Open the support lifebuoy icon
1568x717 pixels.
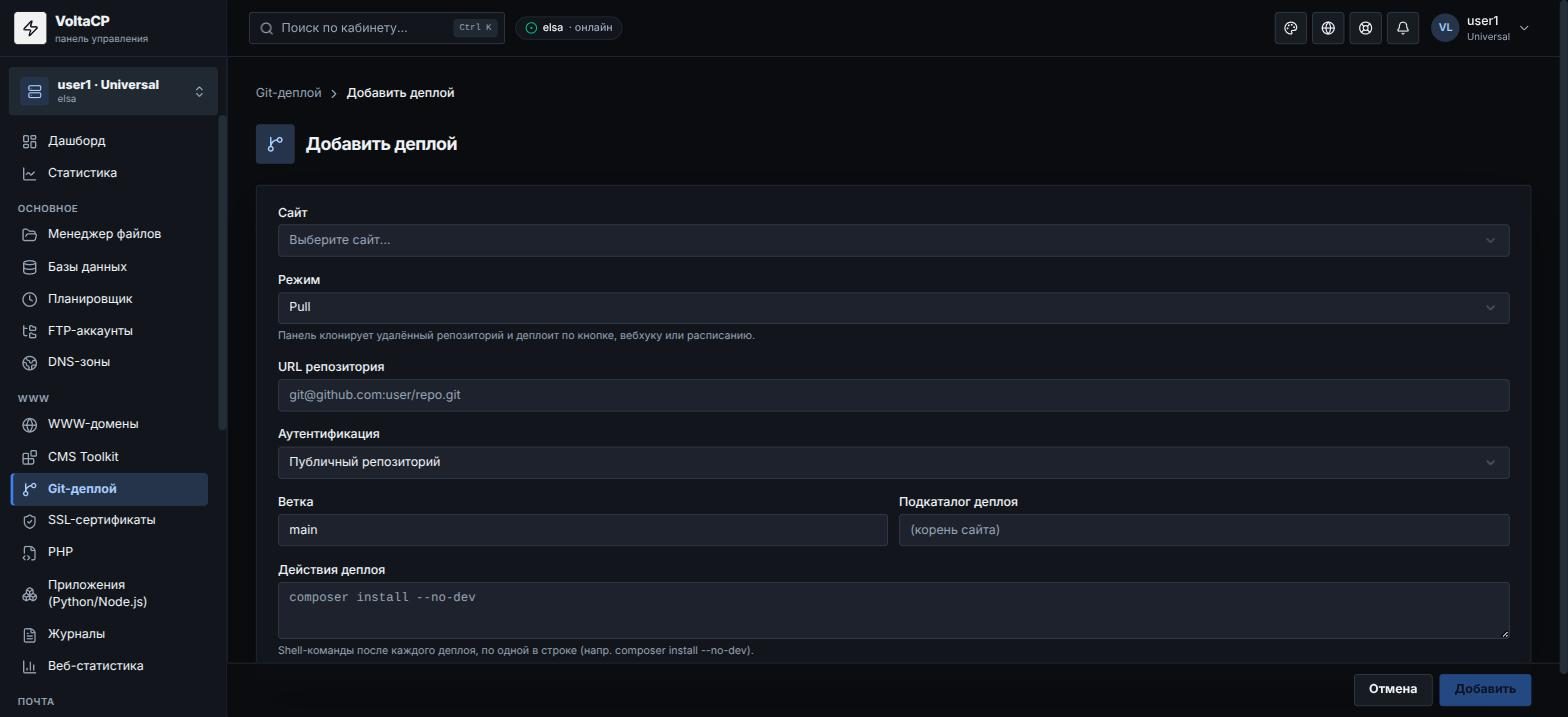click(1365, 28)
